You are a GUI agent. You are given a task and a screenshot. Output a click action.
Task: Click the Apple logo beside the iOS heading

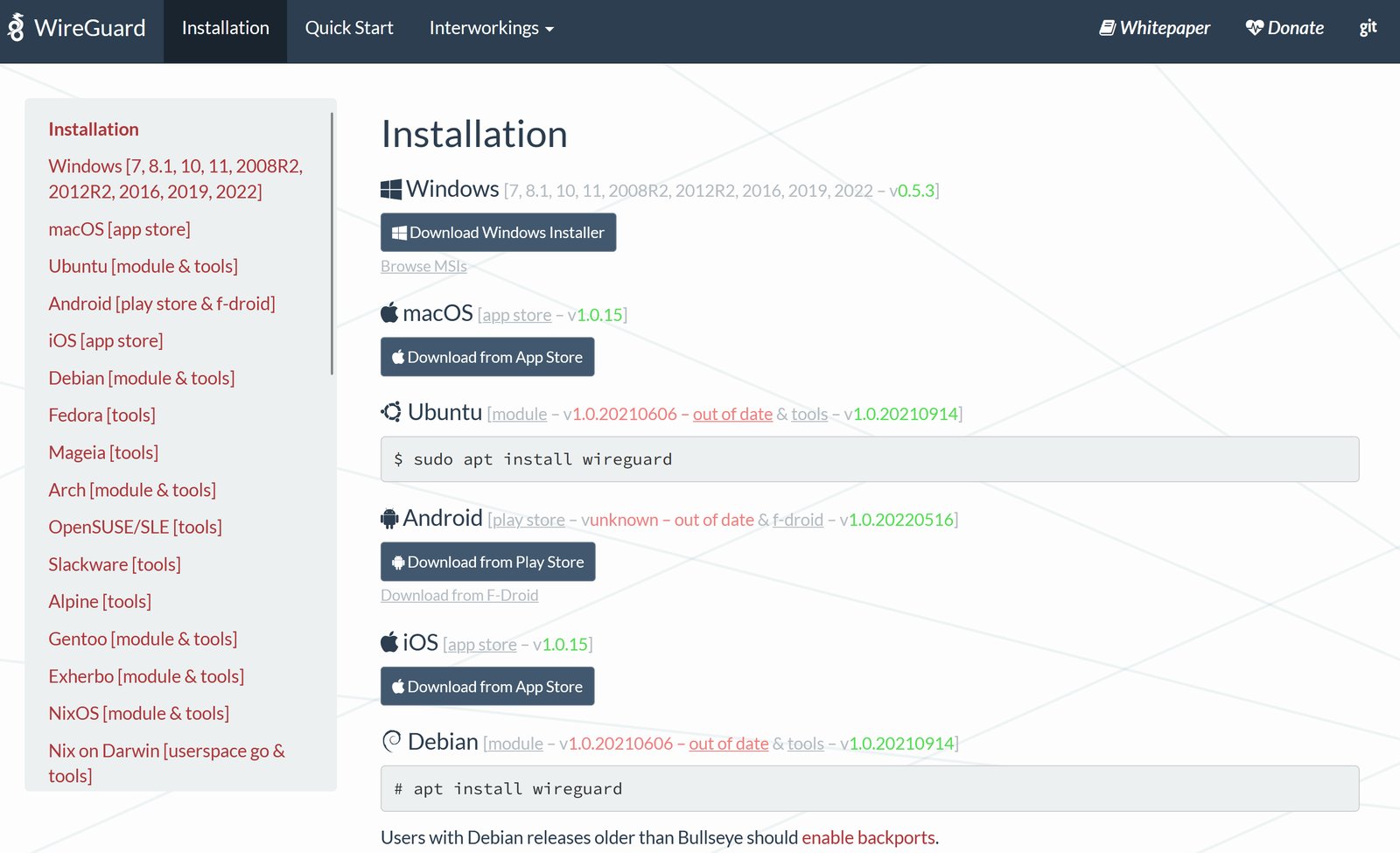pyautogui.click(x=389, y=643)
